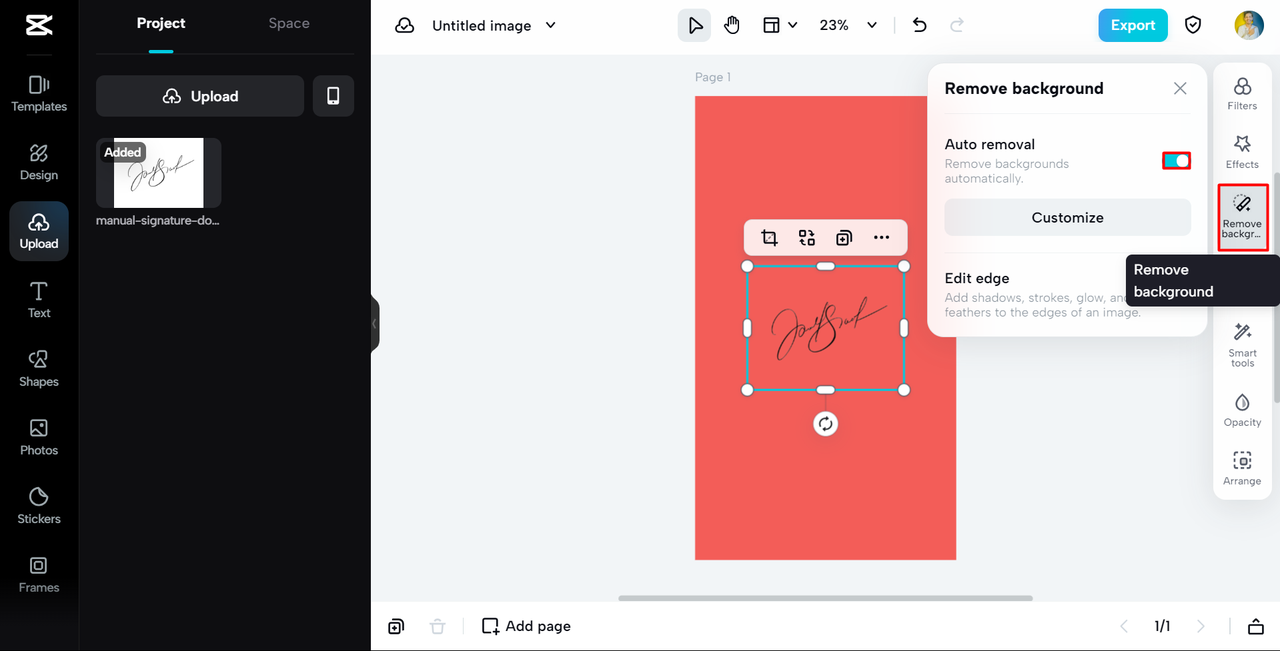Click the upload-from-phone icon button

(x=333, y=96)
